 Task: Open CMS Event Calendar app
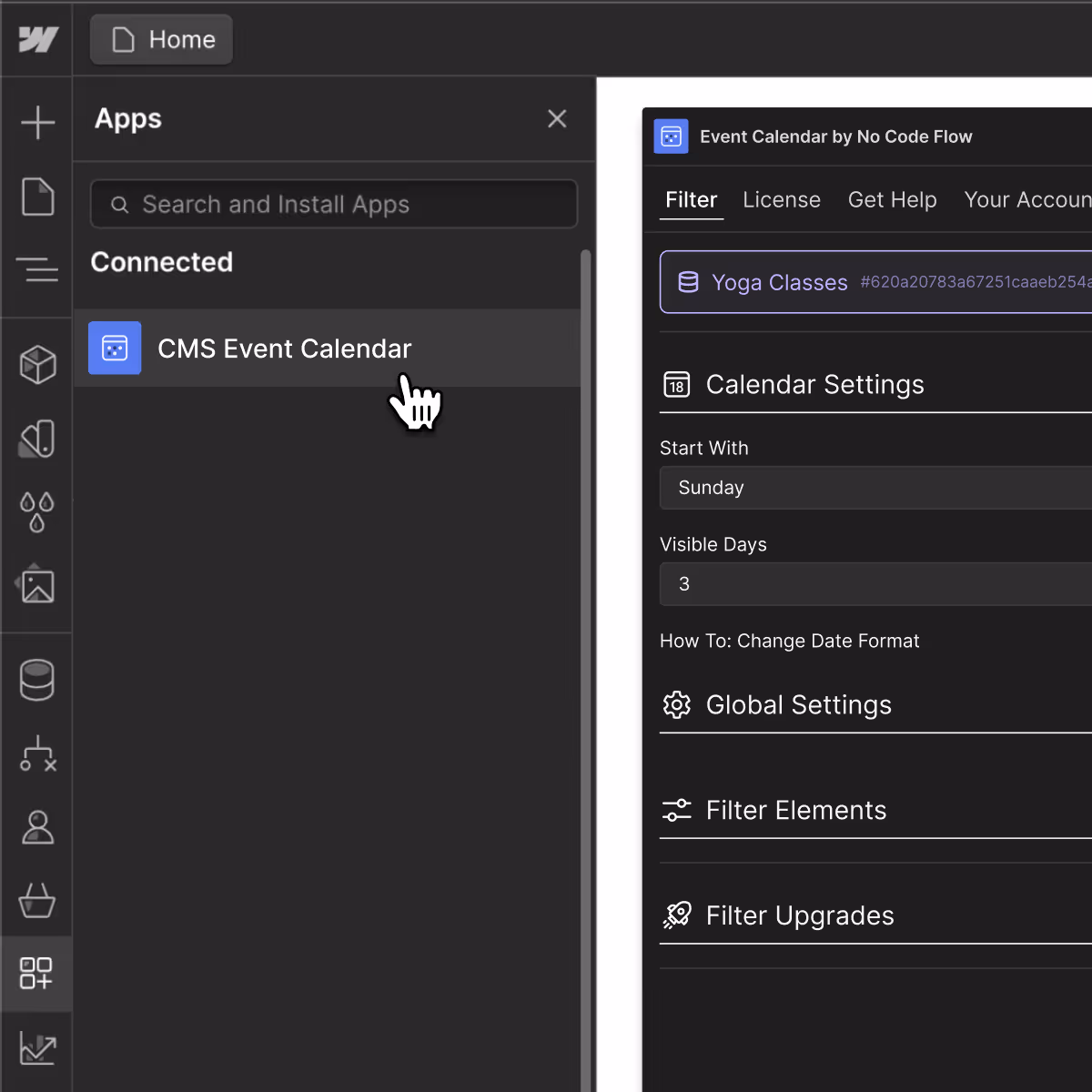(327, 348)
